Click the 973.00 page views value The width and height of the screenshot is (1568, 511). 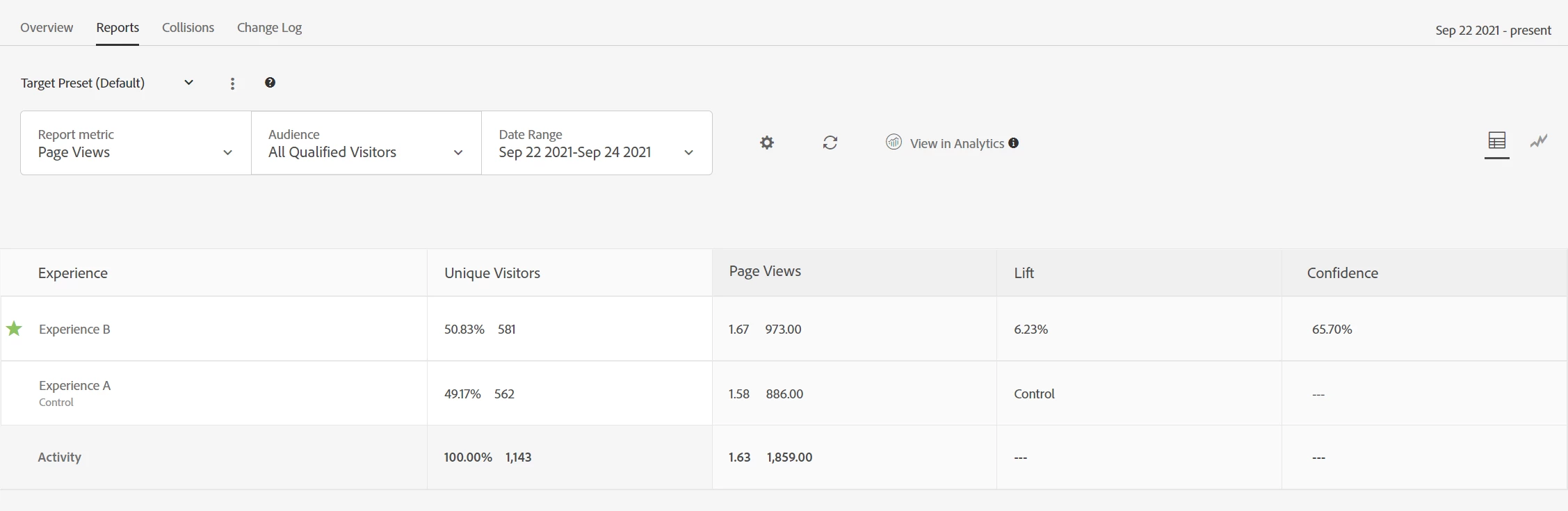(784, 329)
